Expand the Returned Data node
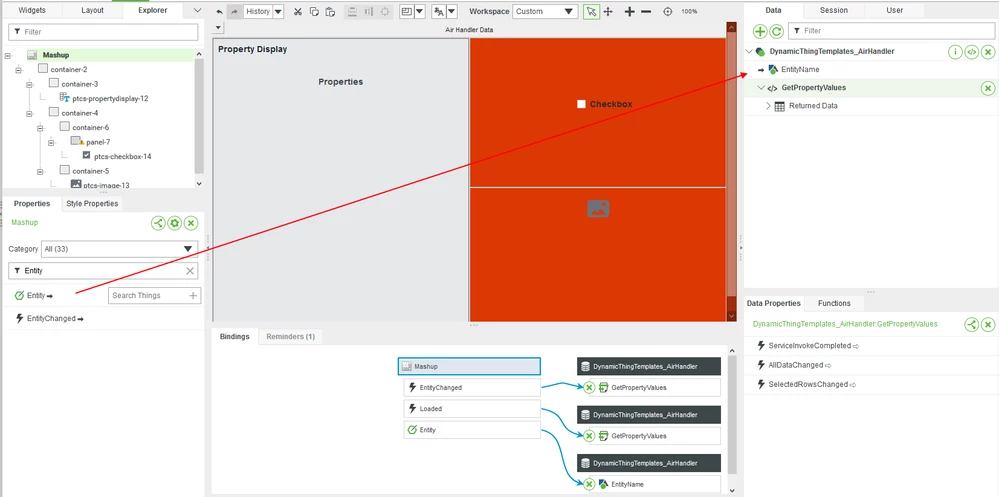The width and height of the screenshot is (999, 497). (x=768, y=106)
